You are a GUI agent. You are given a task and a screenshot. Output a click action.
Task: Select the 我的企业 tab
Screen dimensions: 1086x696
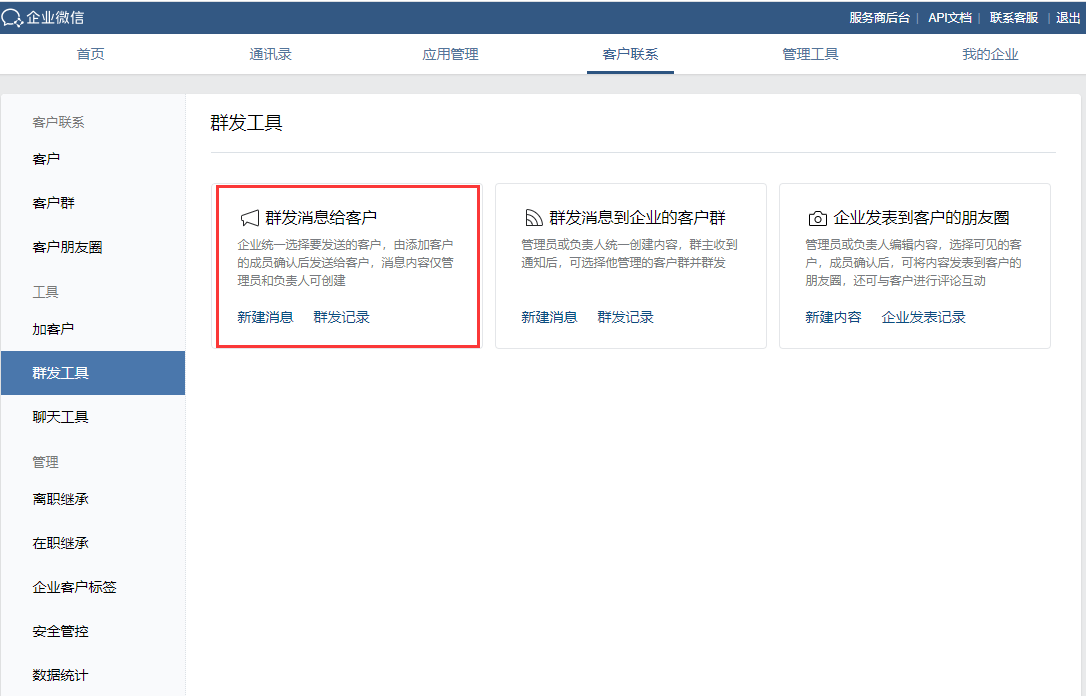coord(990,54)
